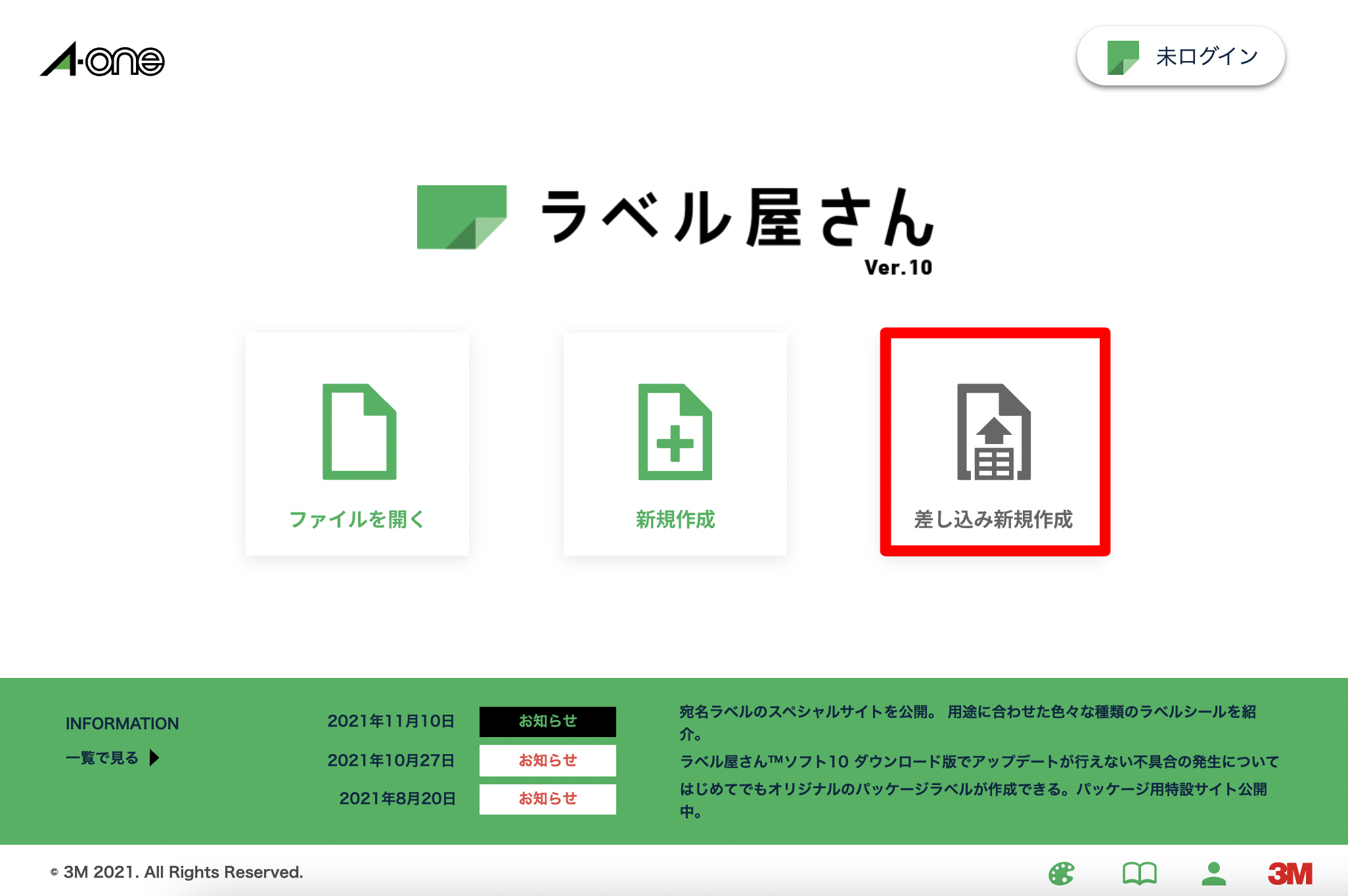Open notice about ダウンロード版アップデート不具合
This screenshot has width=1348, height=896.
979,761
